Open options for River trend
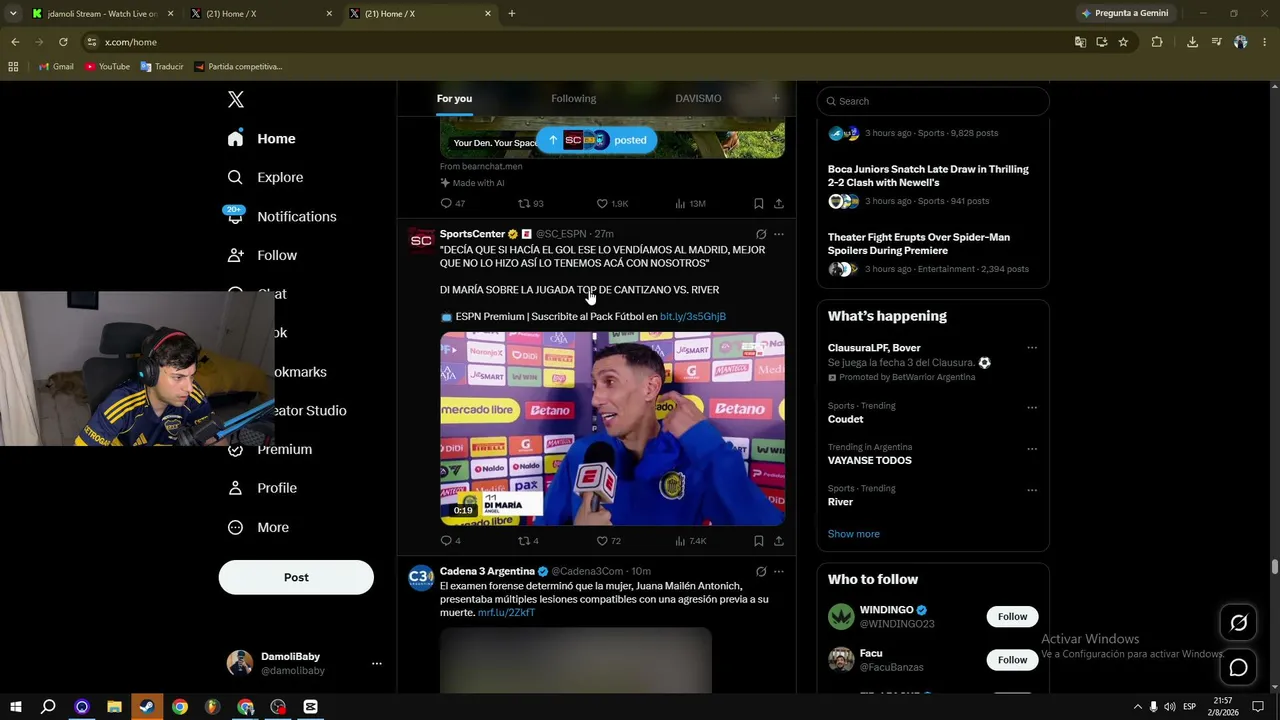This screenshot has width=1280, height=720. [1032, 490]
